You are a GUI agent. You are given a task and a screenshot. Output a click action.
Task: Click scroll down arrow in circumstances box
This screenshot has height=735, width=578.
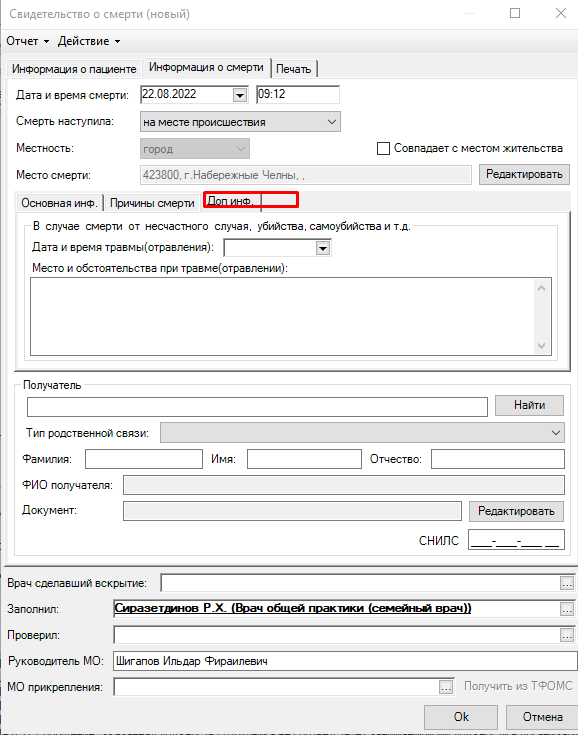pos(541,346)
